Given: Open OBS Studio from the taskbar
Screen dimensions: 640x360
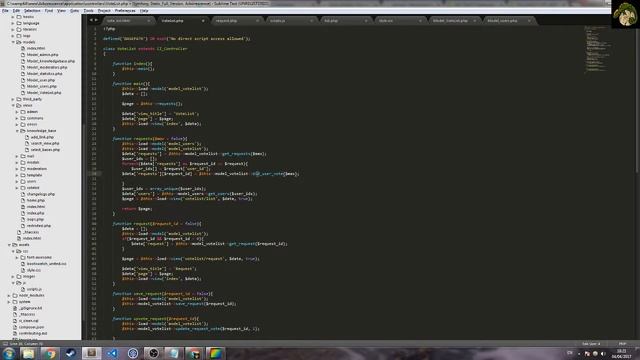Looking at the screenshot, I should (x=153, y=353).
